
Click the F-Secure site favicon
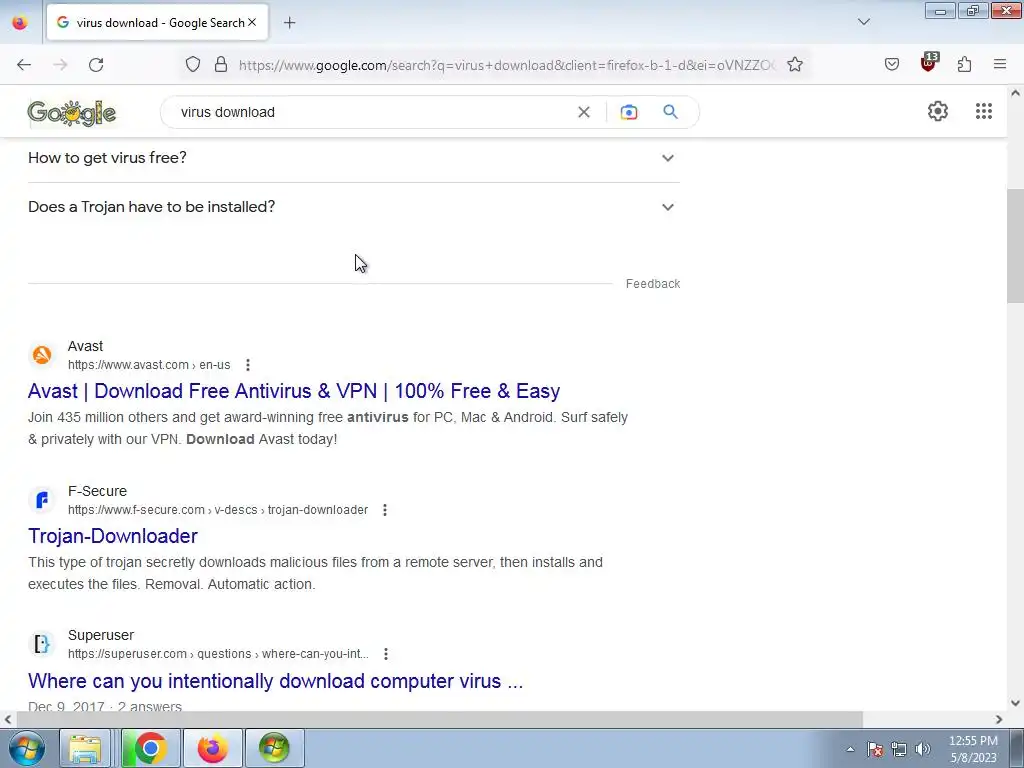(42, 500)
